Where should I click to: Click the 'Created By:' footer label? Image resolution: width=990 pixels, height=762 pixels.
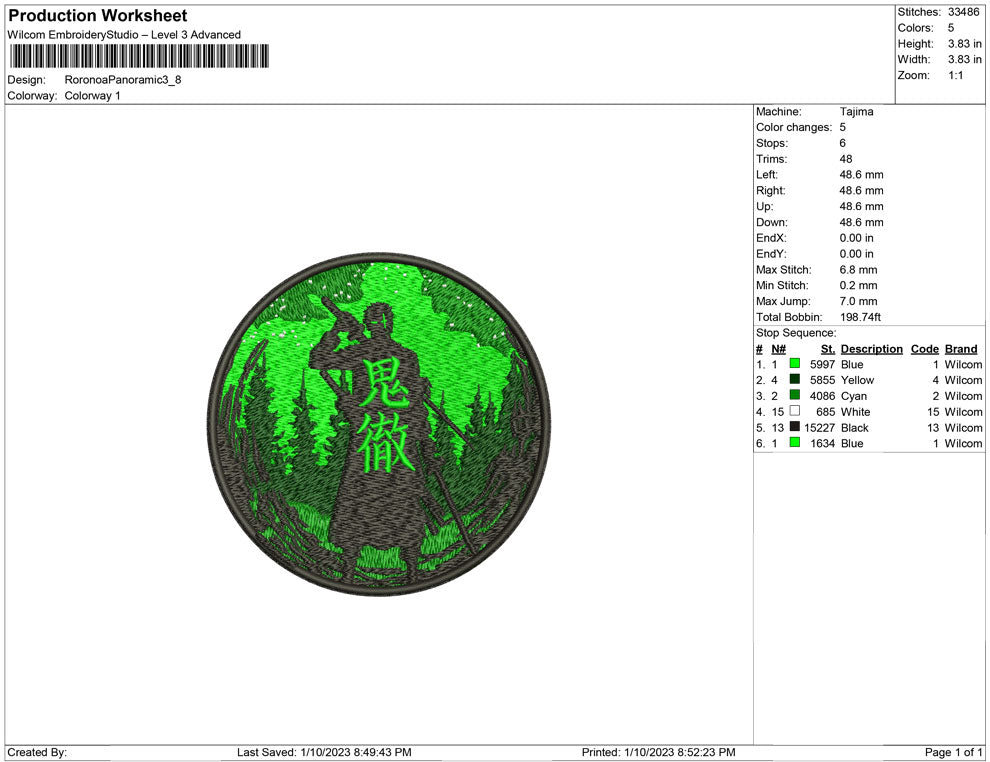pyautogui.click(x=37, y=752)
